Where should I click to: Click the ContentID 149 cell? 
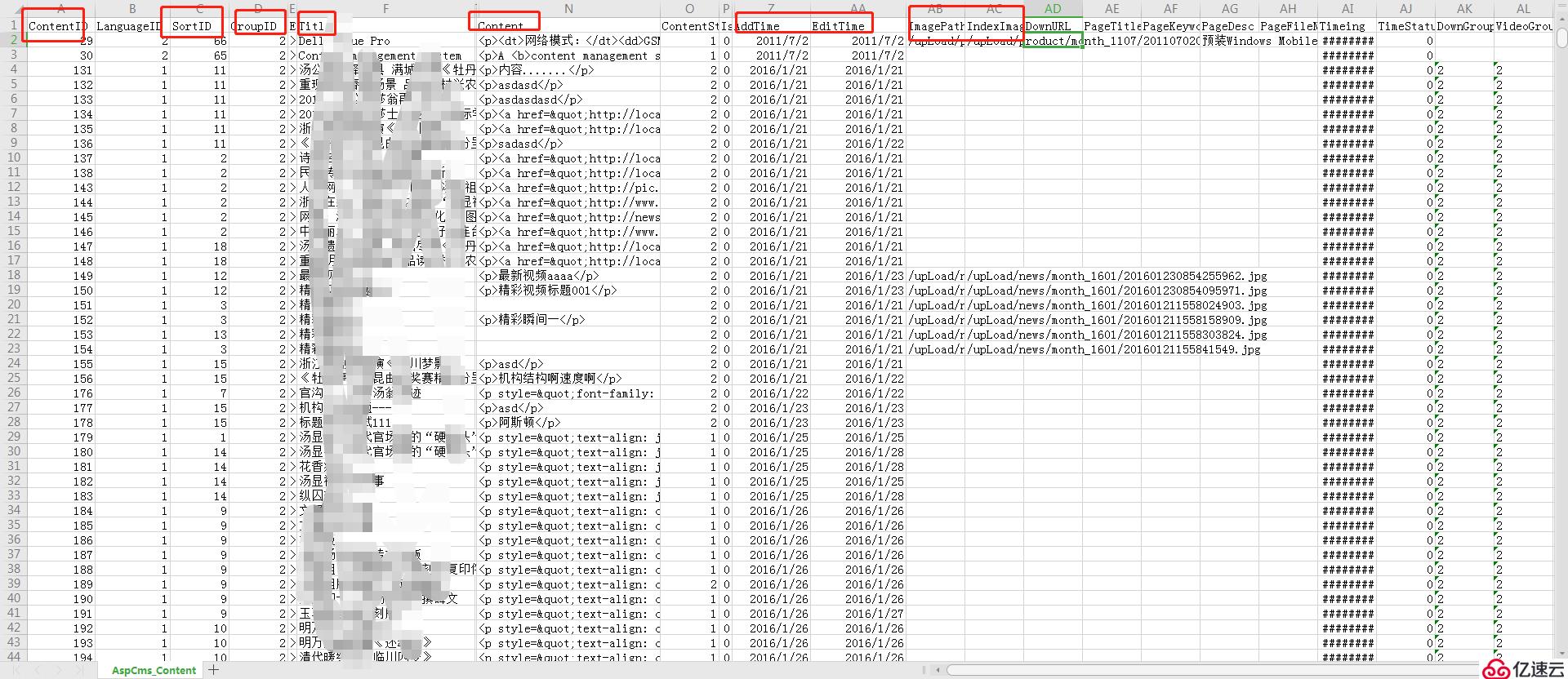[60, 276]
